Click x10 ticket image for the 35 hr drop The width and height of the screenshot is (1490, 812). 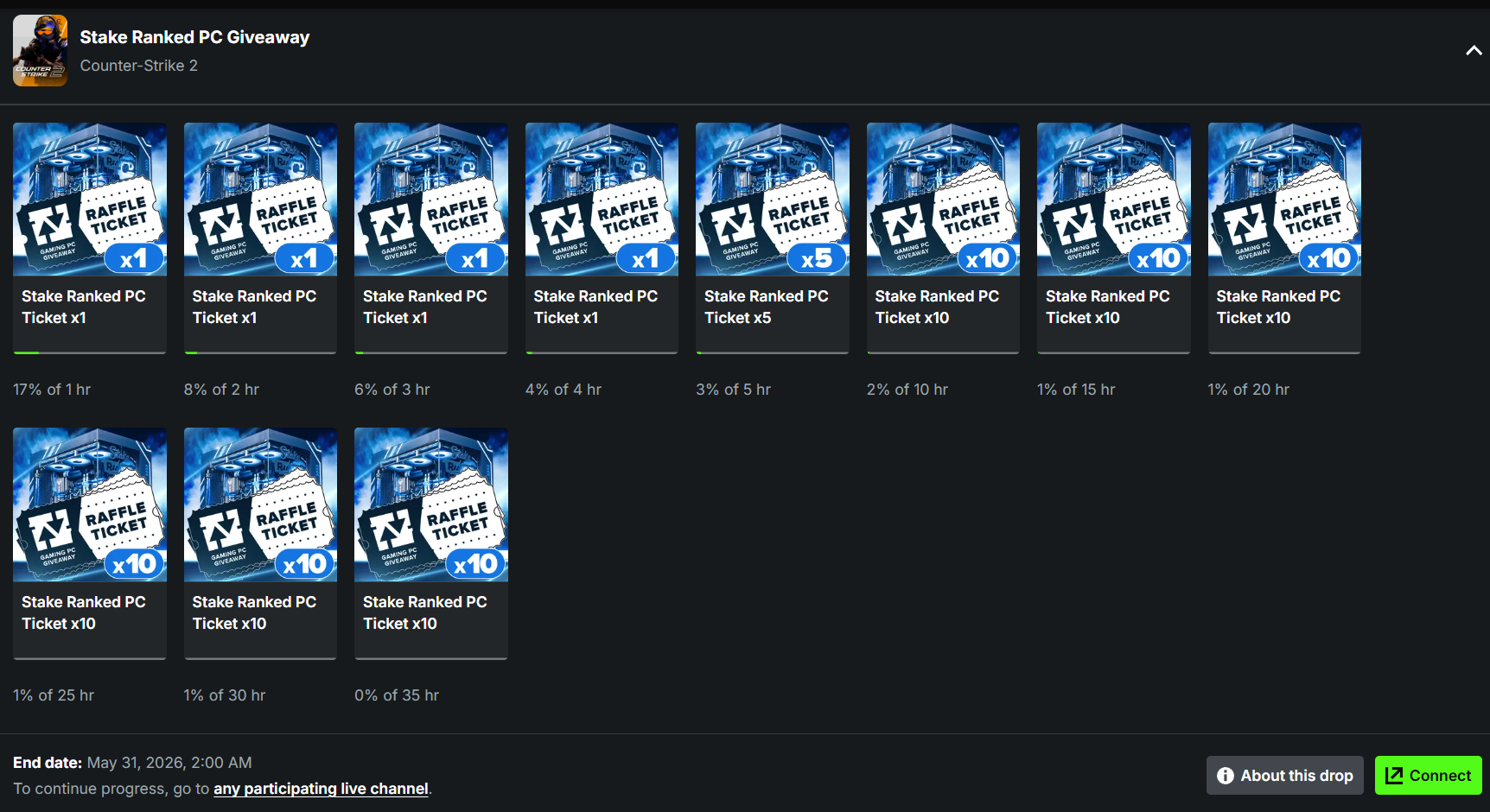431,505
